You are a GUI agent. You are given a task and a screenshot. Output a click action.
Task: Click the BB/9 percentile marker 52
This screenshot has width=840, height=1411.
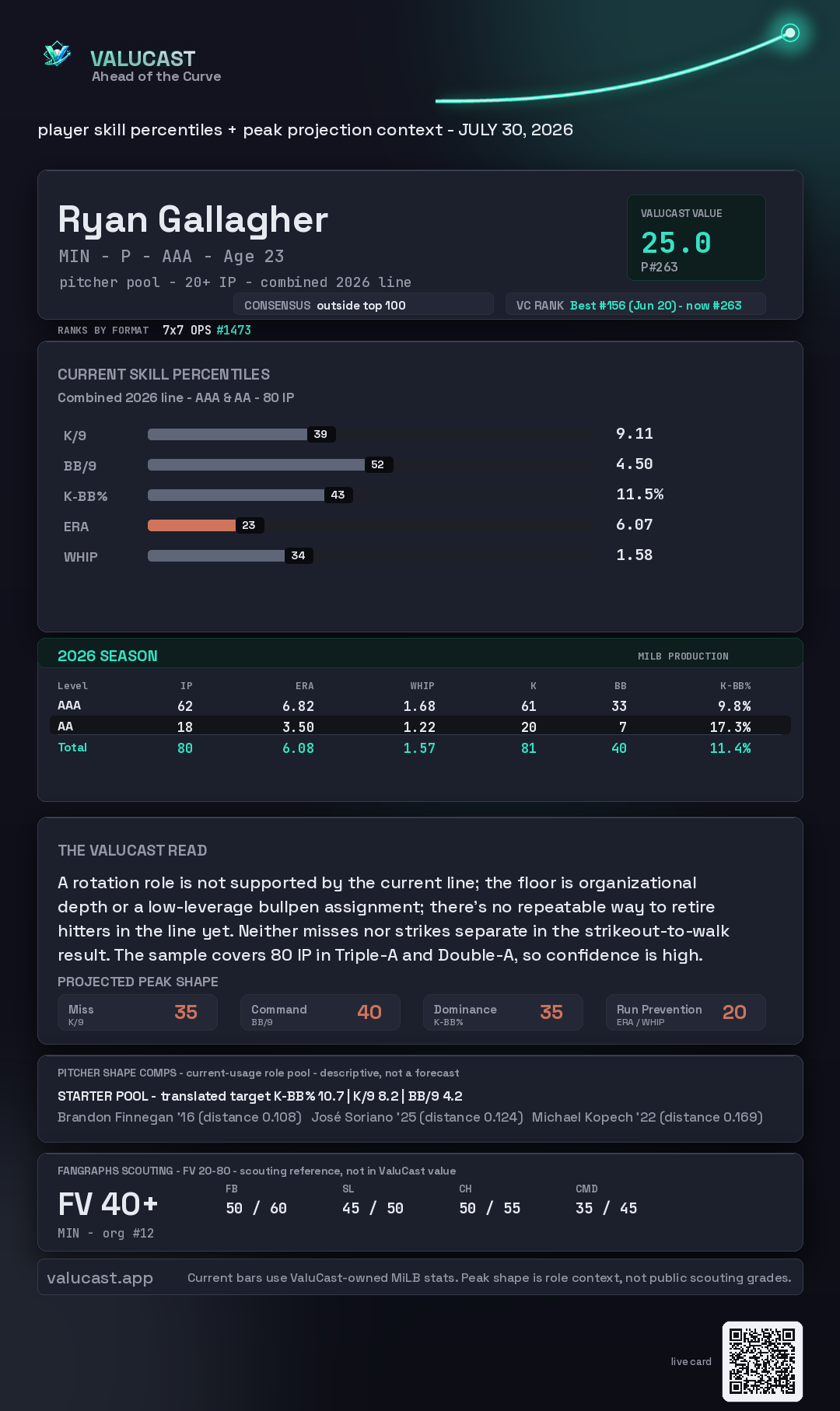(378, 464)
